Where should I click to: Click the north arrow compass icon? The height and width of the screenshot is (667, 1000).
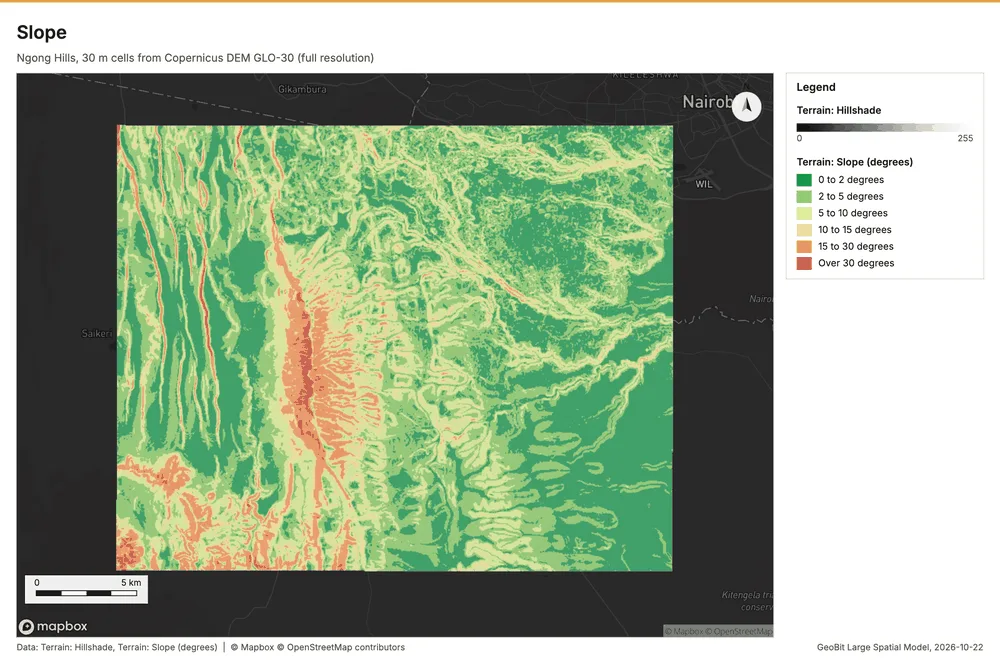[x=746, y=106]
